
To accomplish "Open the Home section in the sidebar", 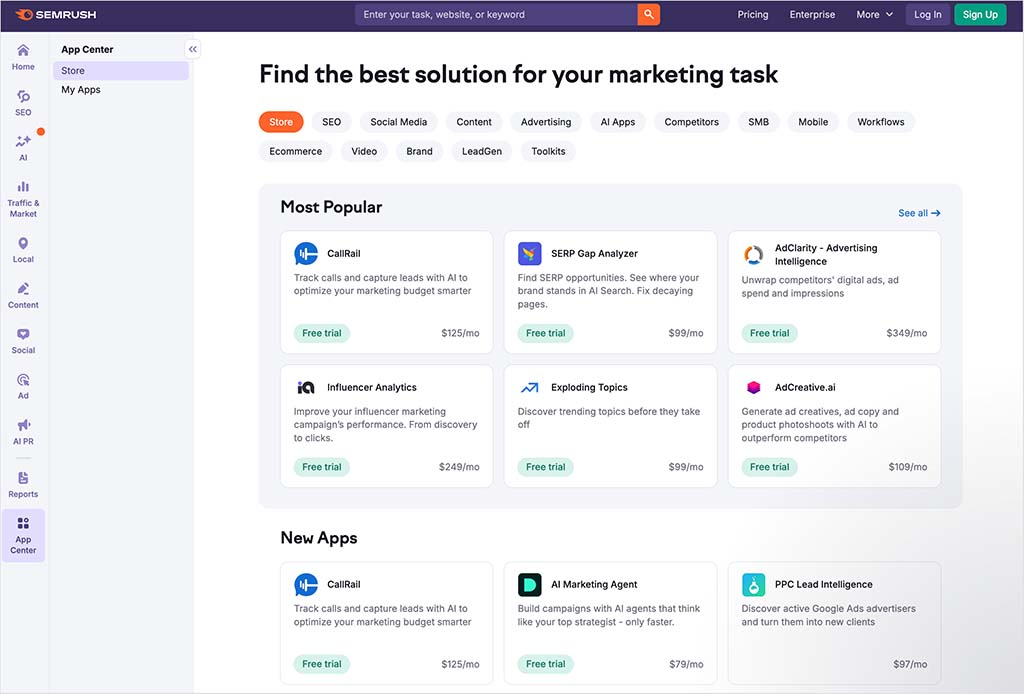I will pos(22,55).
